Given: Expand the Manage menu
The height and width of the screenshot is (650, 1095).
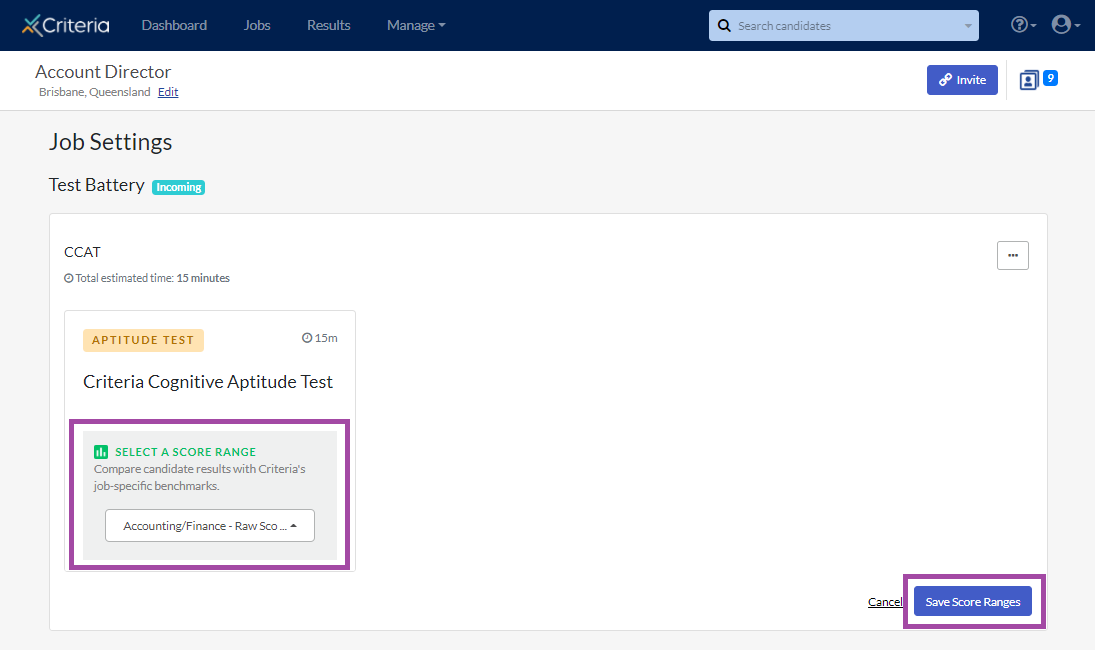Looking at the screenshot, I should [x=416, y=26].
